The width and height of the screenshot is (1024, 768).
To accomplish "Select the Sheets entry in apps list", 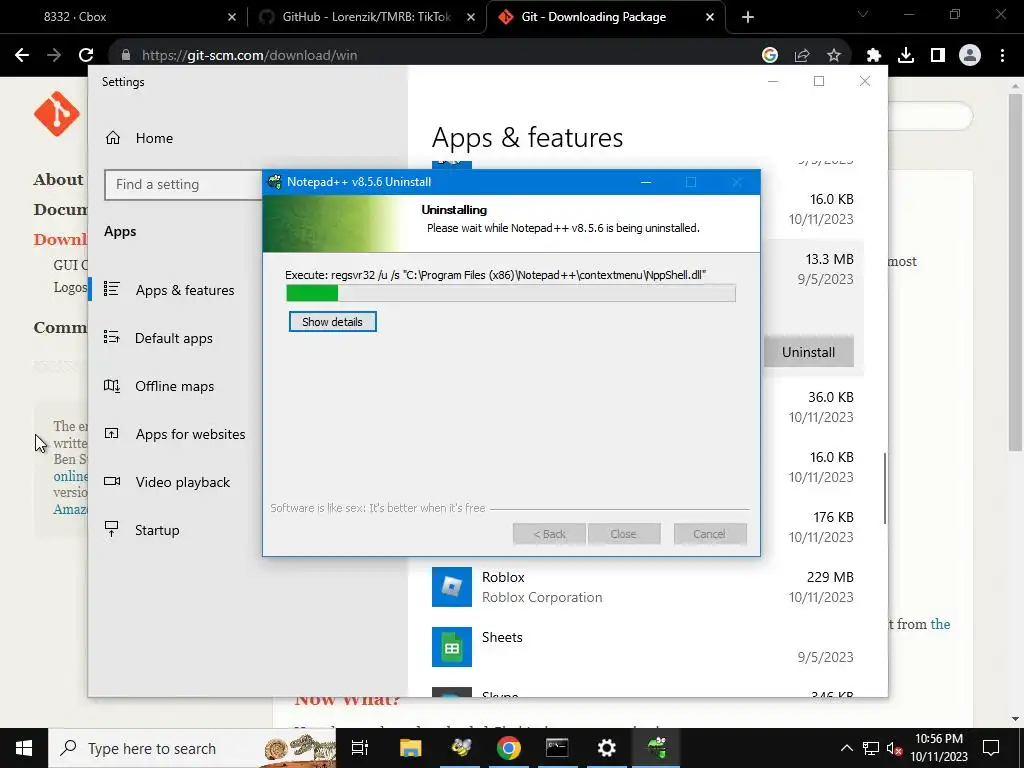I will tap(643, 647).
